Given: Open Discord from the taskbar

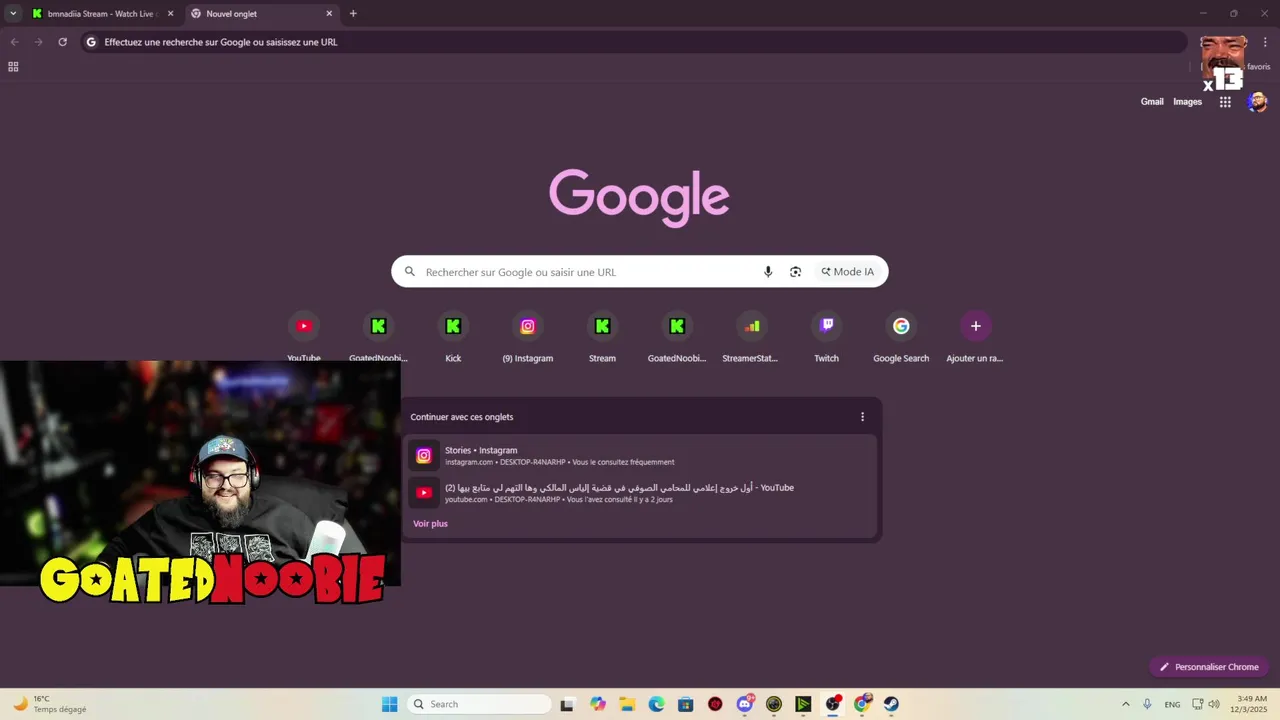Looking at the screenshot, I should coord(744,704).
